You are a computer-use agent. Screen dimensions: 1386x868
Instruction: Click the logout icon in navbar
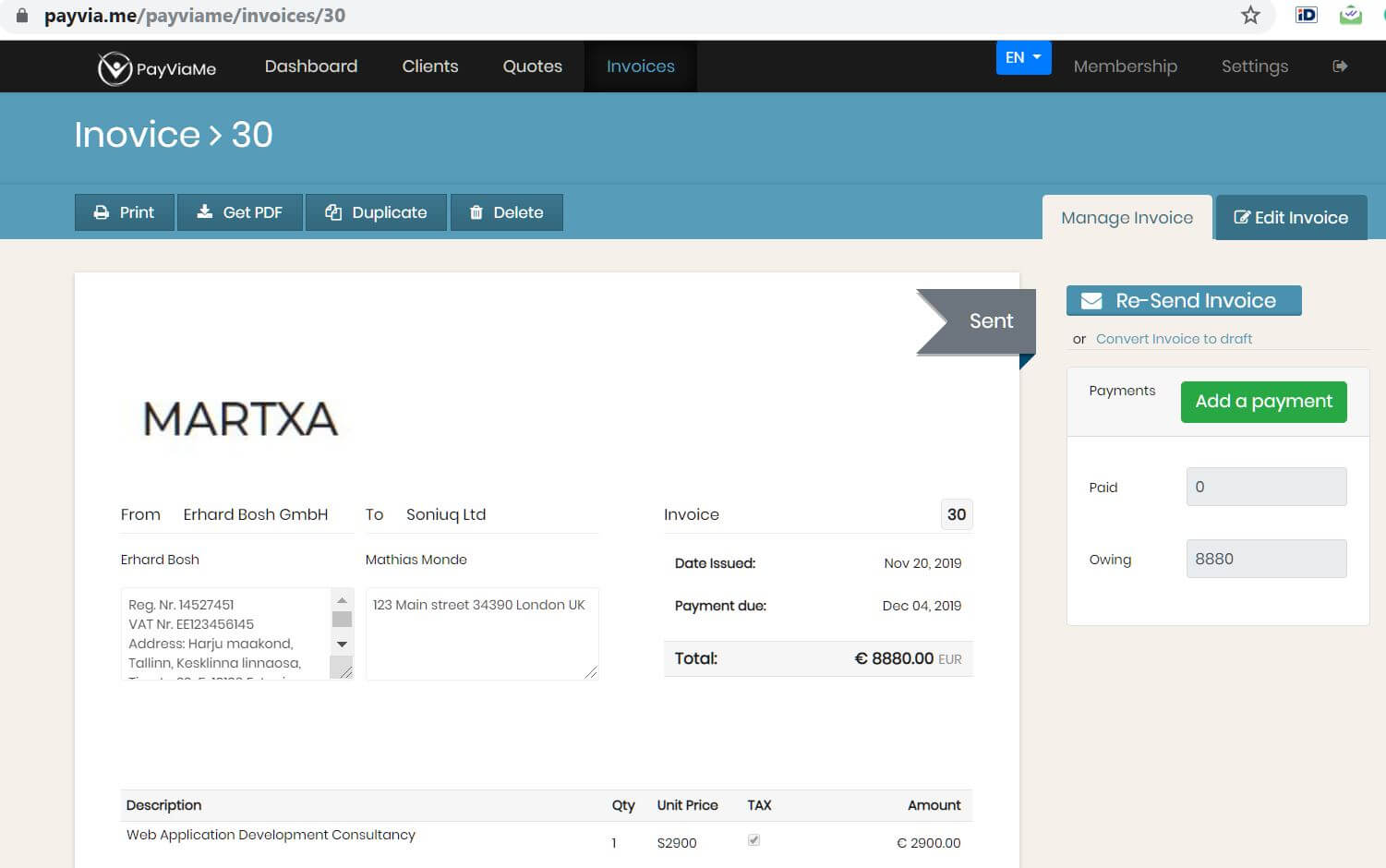tap(1340, 66)
